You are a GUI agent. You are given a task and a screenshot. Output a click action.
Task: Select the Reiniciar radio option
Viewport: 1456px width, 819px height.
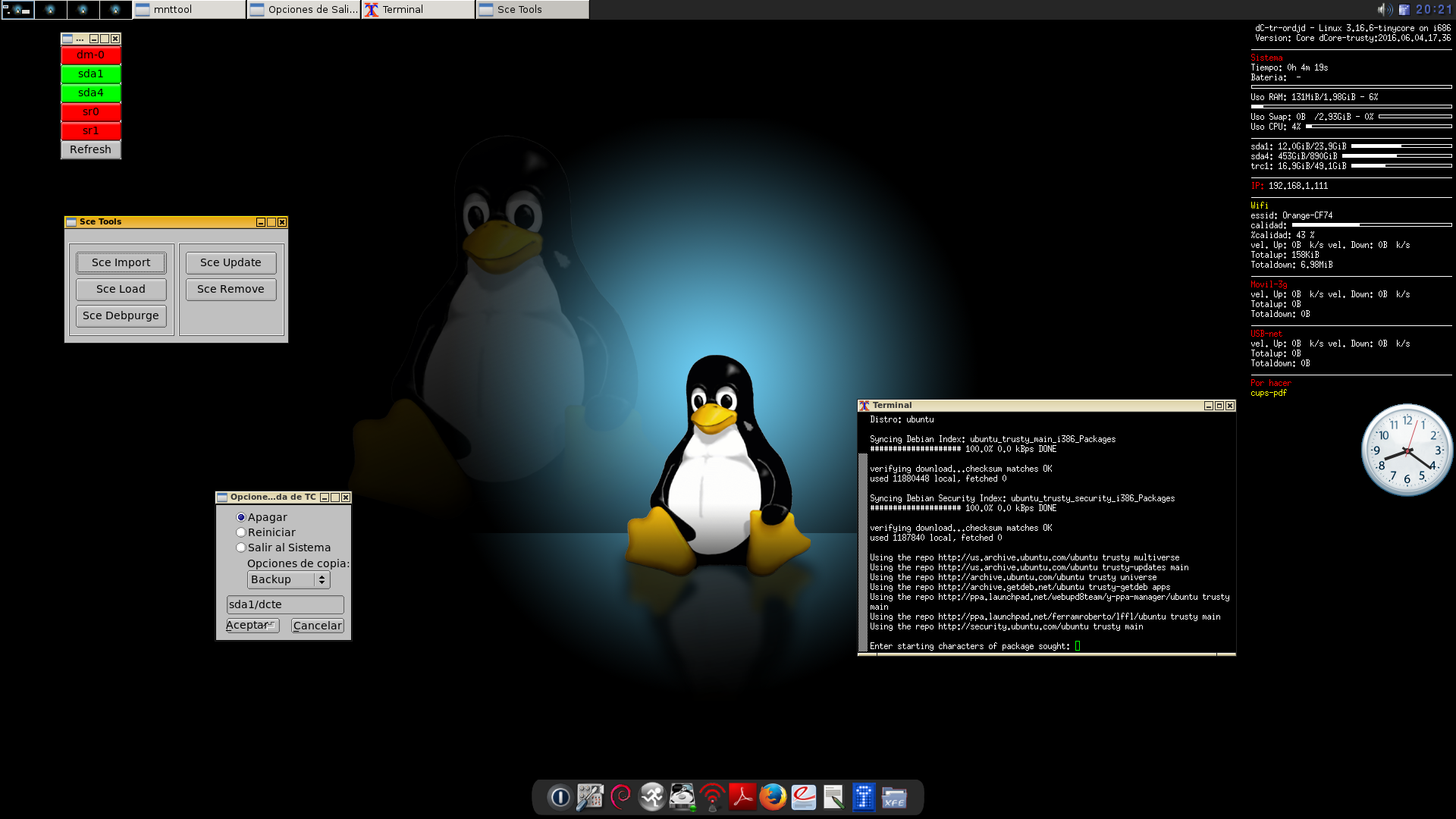tap(241, 532)
